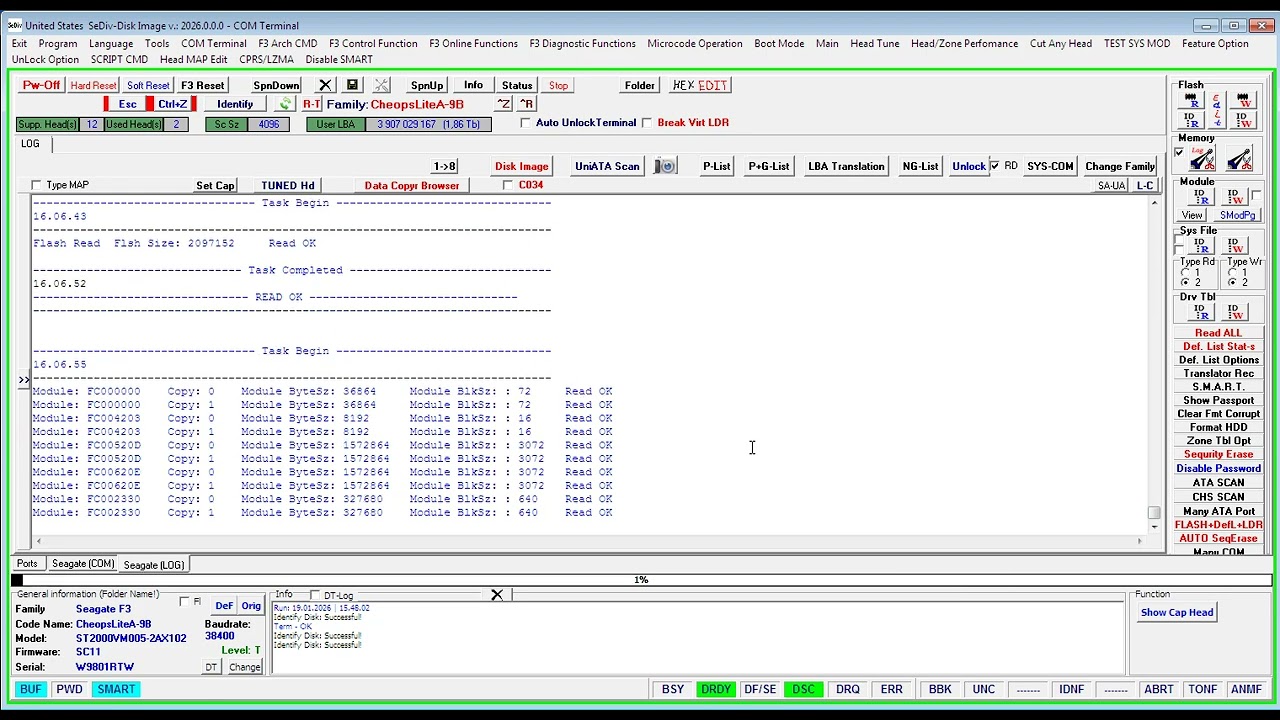Open the Microcode Operation menu
The width and height of the screenshot is (1280, 720).
(695, 44)
